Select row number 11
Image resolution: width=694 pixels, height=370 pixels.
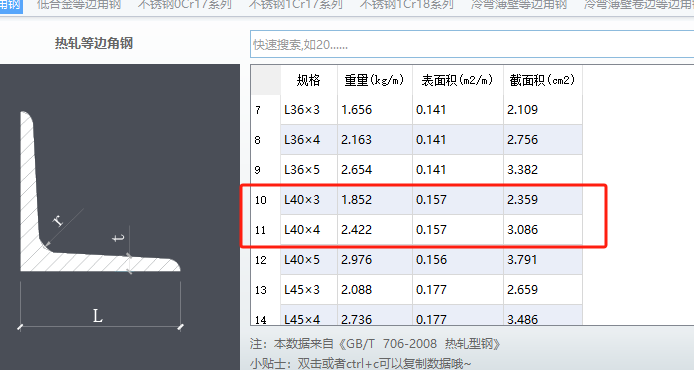(266, 230)
